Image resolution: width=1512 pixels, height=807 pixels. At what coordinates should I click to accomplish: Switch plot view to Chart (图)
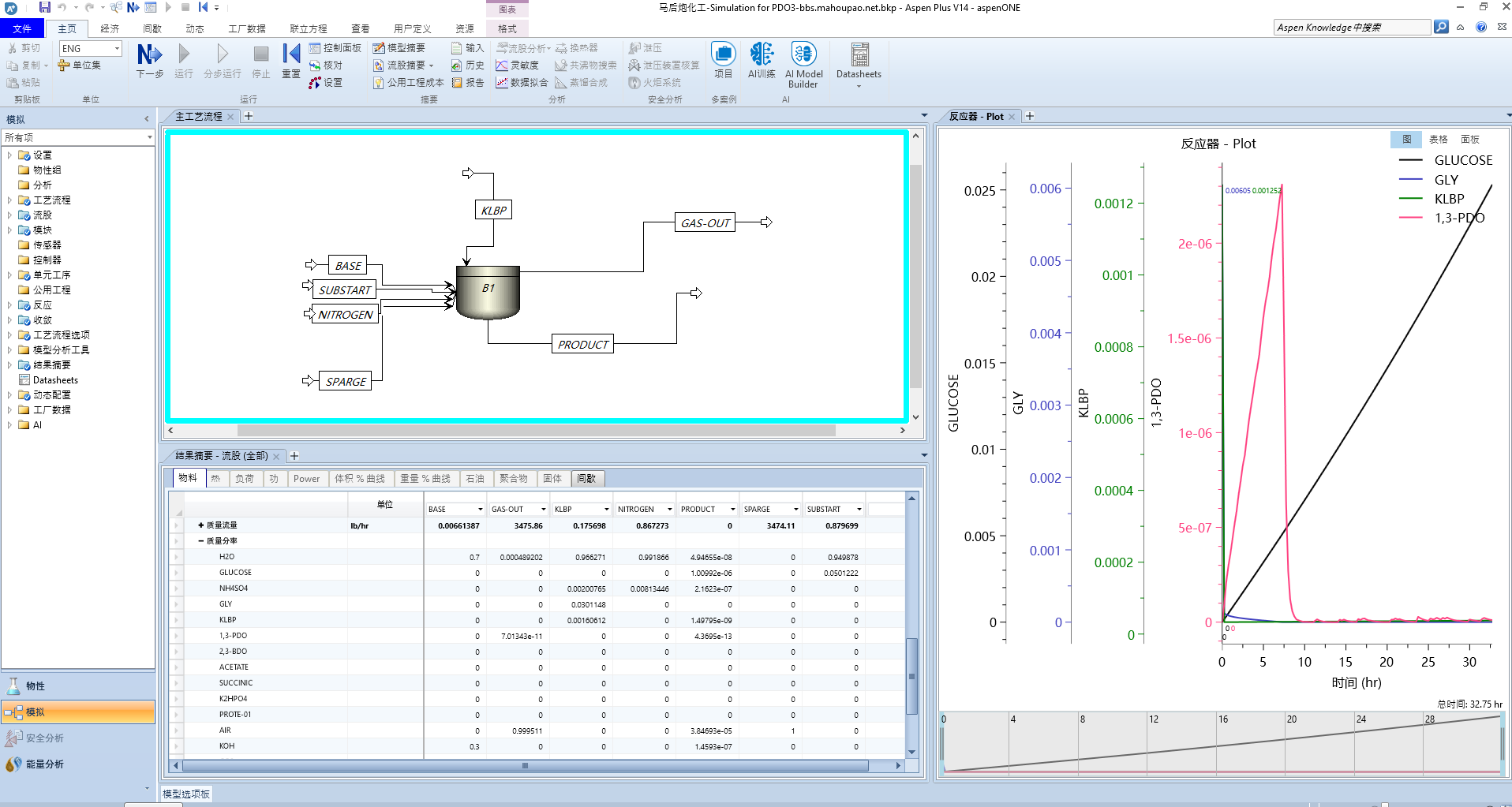(x=1406, y=139)
